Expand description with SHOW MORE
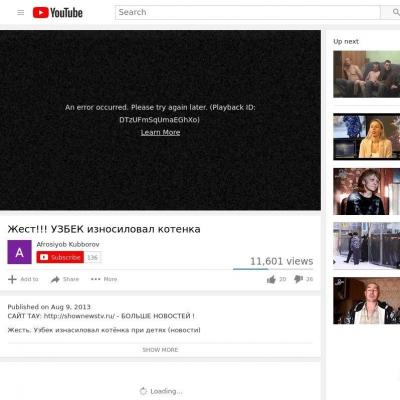 click(x=160, y=350)
